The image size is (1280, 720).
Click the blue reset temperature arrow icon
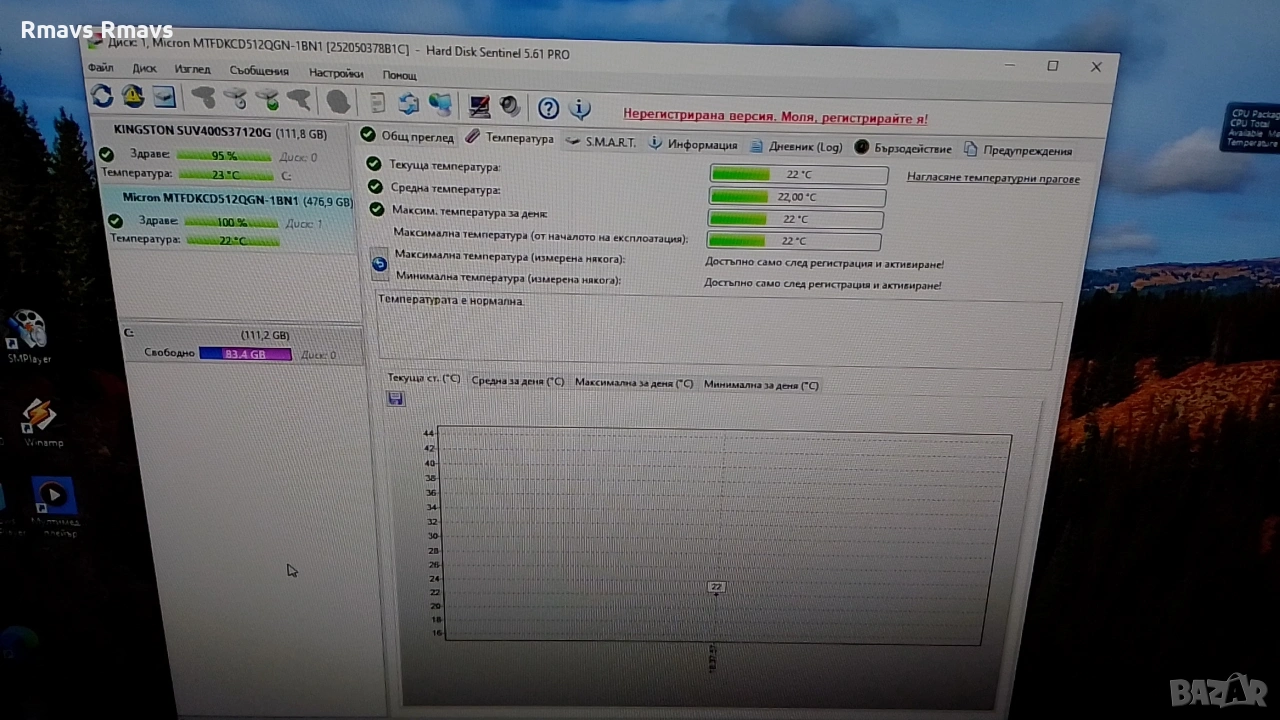pyautogui.click(x=379, y=264)
